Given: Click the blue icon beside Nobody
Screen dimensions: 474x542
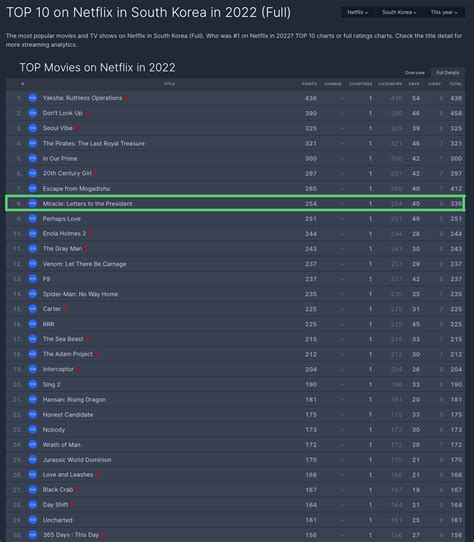Looking at the screenshot, I should click(x=32, y=429).
